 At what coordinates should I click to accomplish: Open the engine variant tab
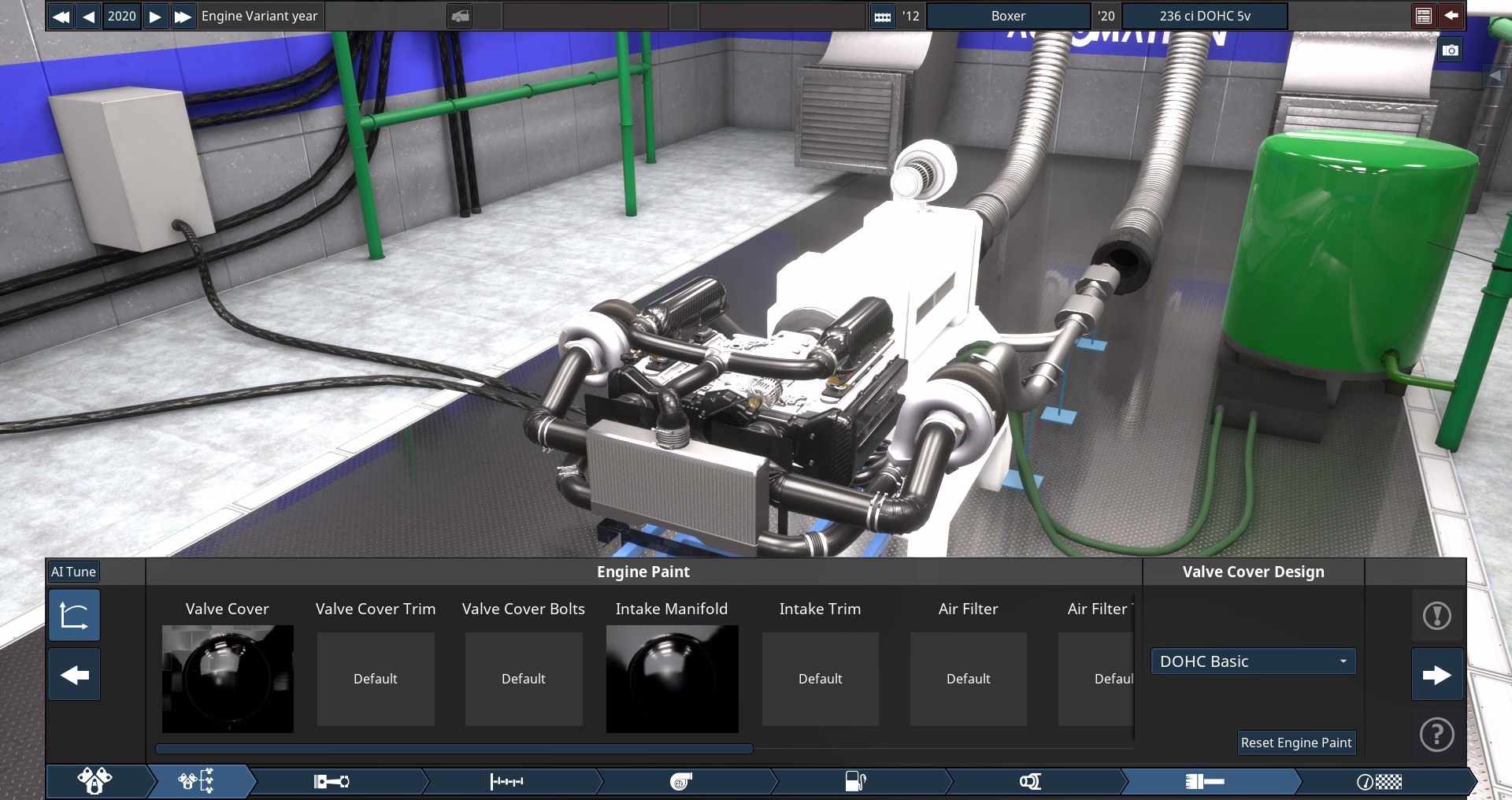tap(197, 781)
